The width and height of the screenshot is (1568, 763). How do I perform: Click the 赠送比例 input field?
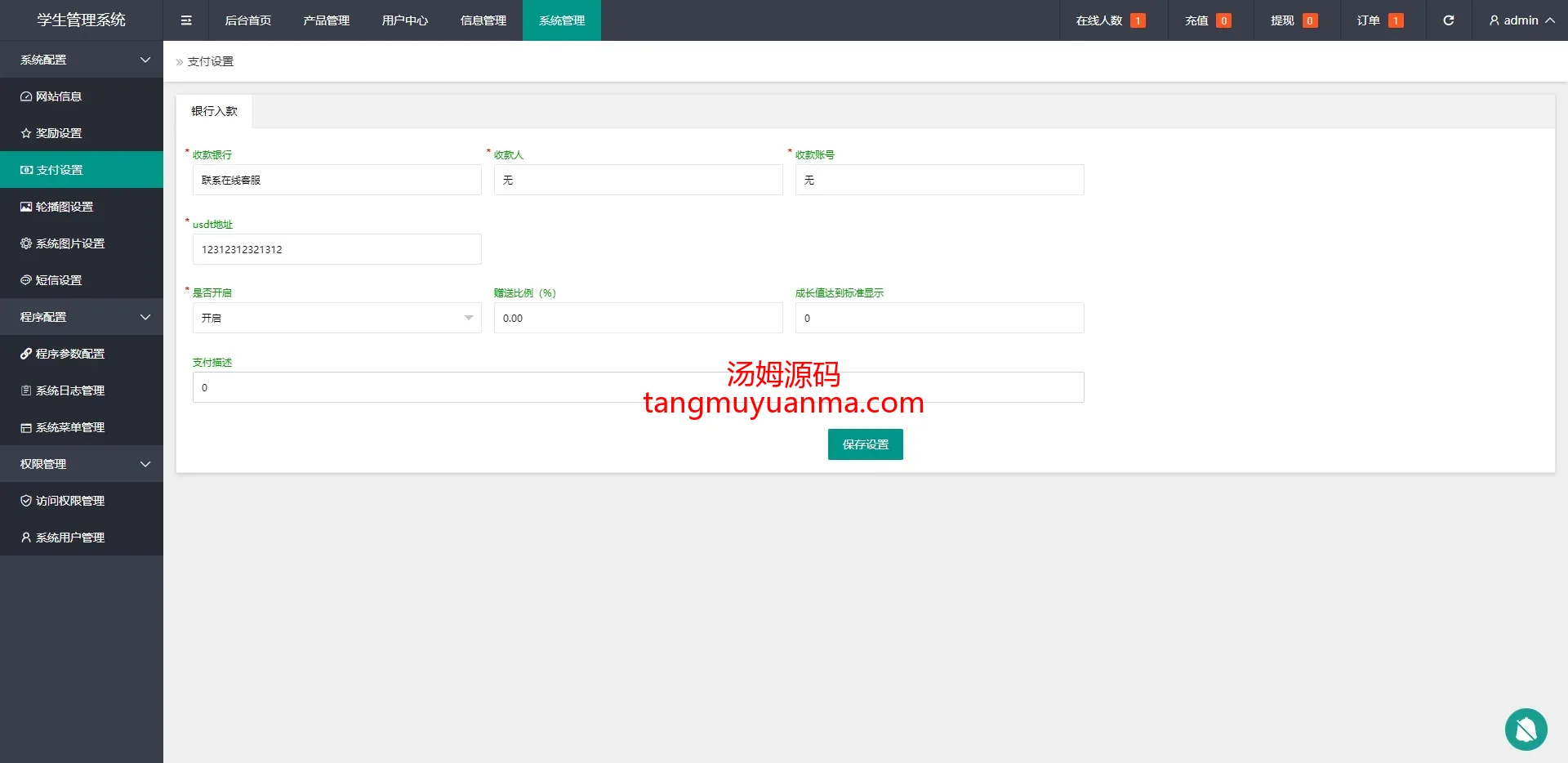coord(638,318)
